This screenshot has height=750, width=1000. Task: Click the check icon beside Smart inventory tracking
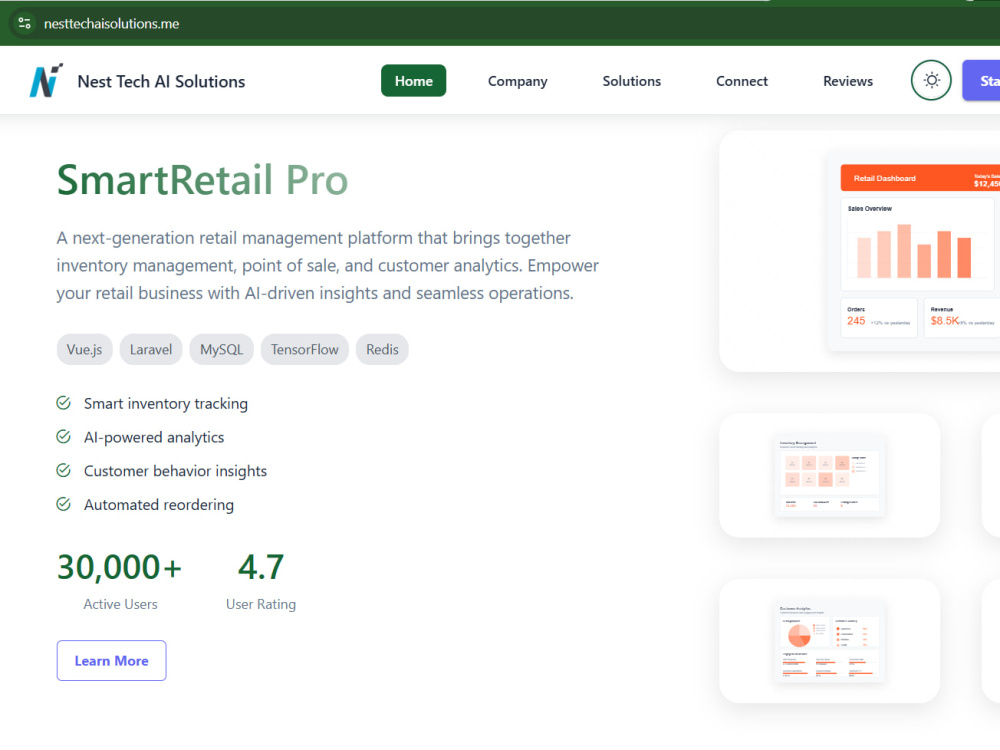(x=63, y=403)
